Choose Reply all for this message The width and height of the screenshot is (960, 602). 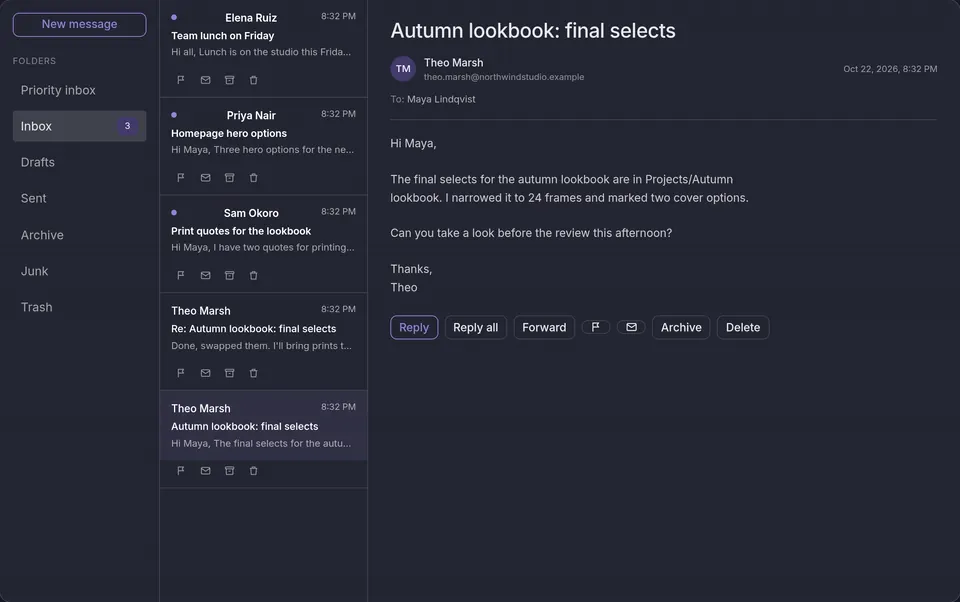pos(476,327)
